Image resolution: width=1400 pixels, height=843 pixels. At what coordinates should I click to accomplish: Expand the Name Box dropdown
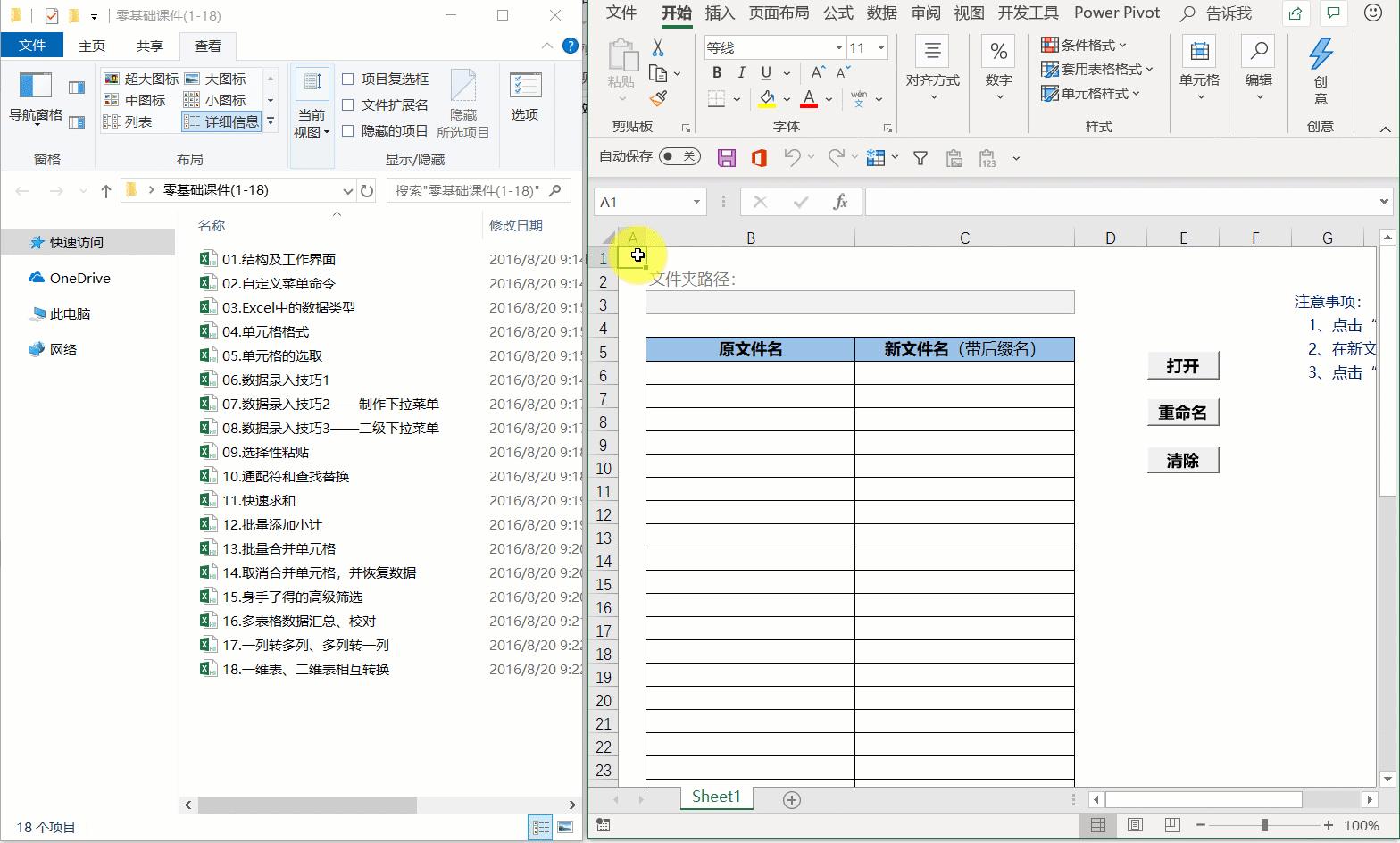(x=696, y=202)
